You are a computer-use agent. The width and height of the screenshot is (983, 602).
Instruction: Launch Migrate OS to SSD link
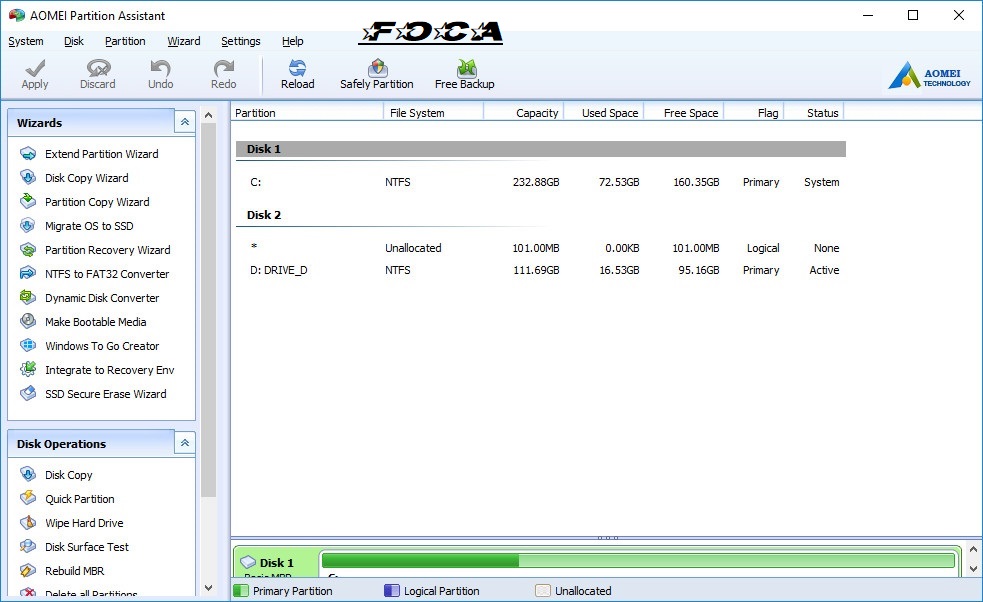coord(89,226)
